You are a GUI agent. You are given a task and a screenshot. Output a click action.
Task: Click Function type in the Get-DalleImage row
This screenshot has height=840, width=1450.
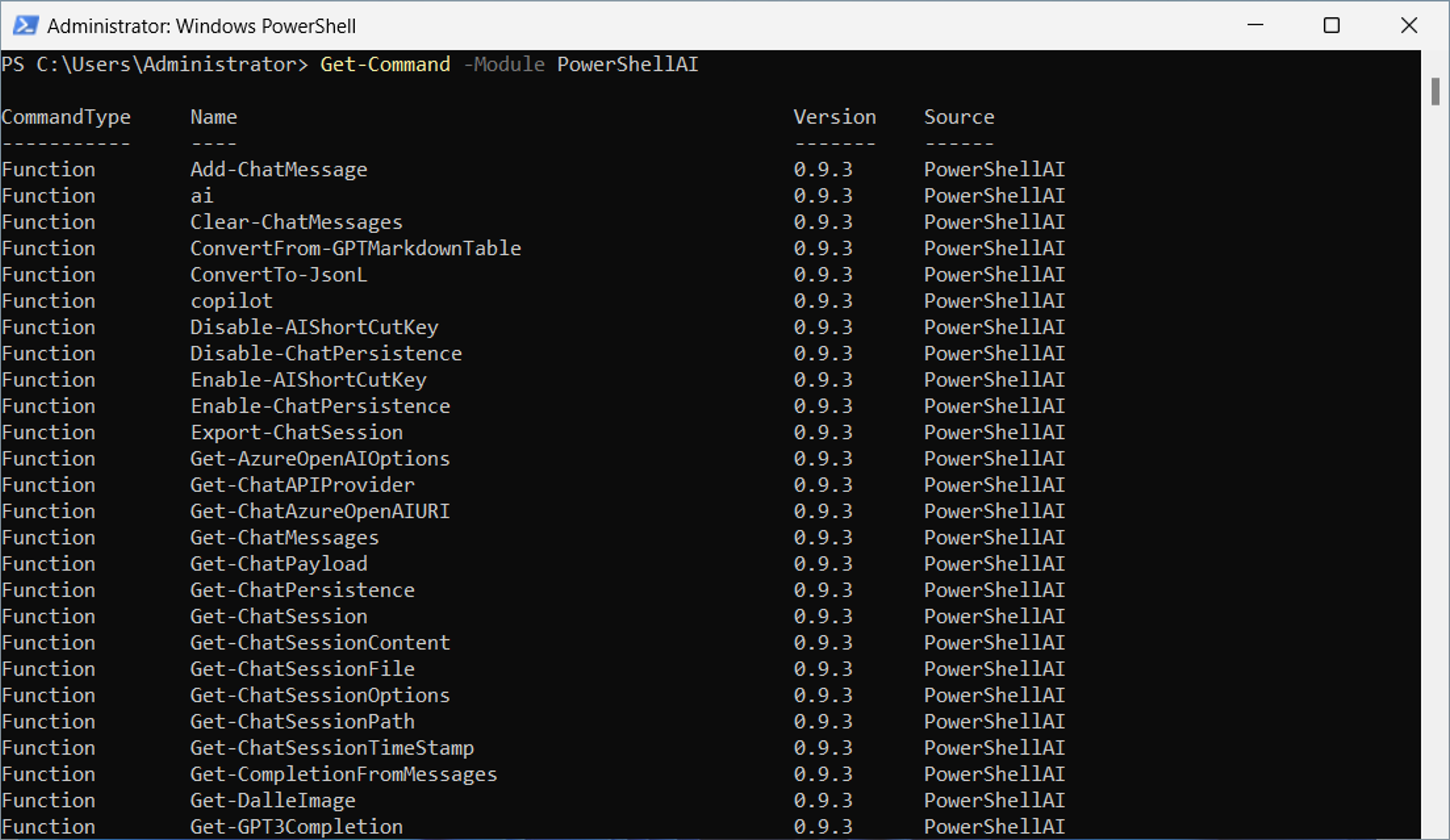click(x=48, y=801)
